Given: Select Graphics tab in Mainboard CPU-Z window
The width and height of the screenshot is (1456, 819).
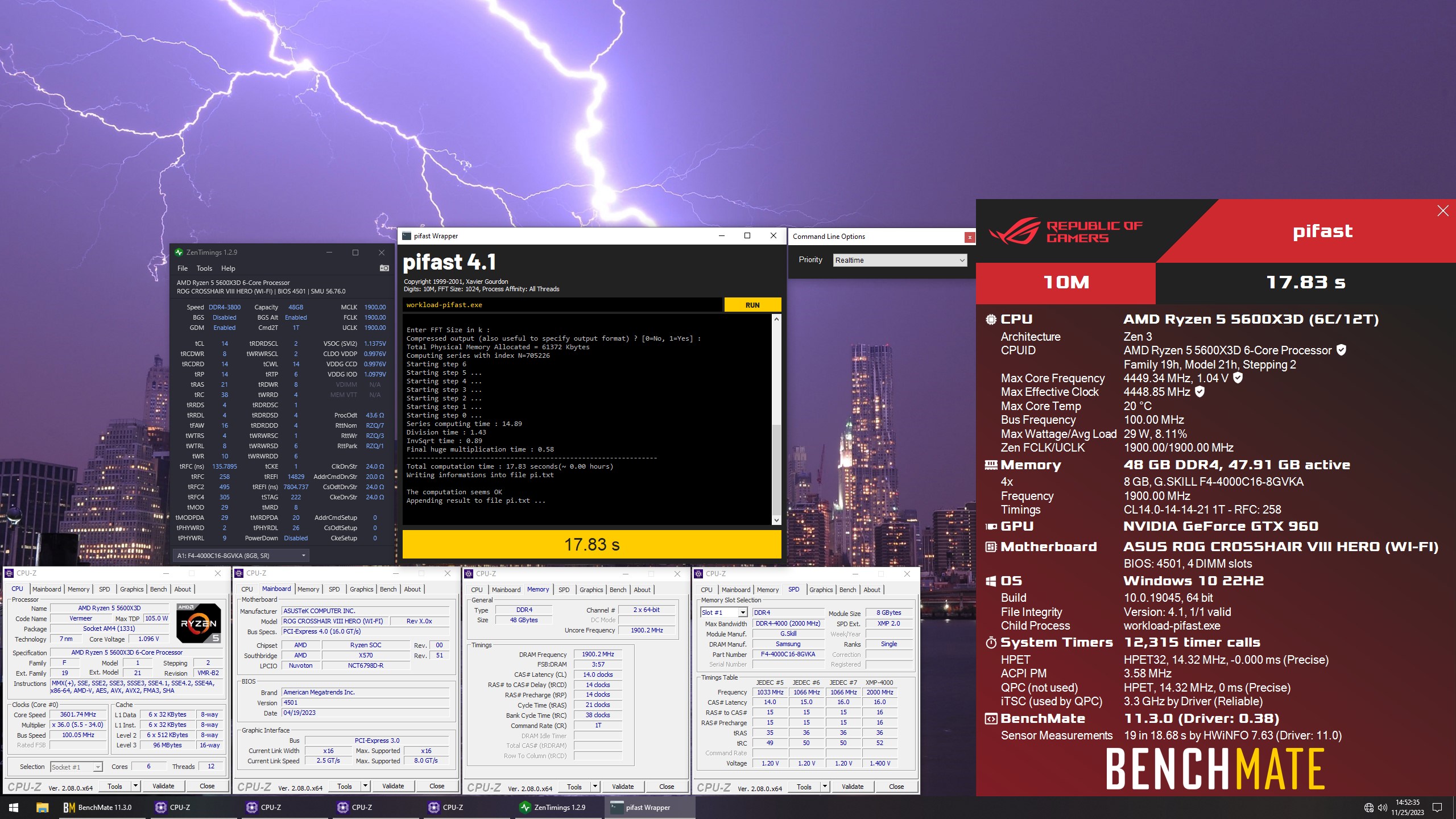Looking at the screenshot, I should (362, 589).
